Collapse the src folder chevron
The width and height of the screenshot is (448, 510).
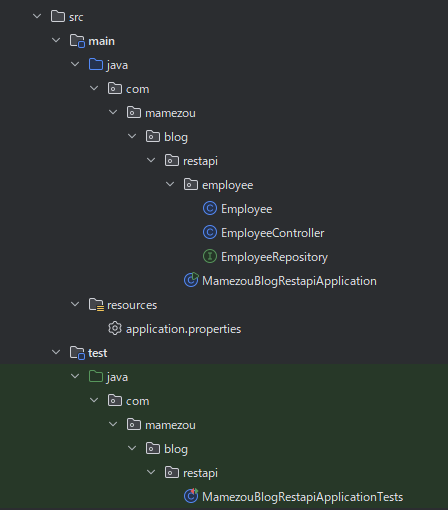pos(37,16)
